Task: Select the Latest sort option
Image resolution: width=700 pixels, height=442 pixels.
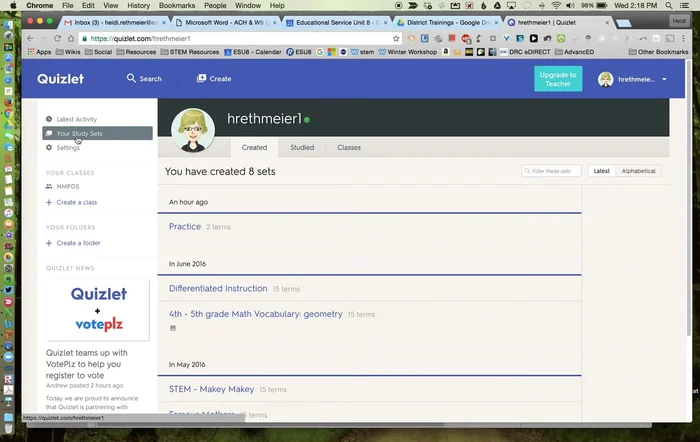Action: (601, 171)
